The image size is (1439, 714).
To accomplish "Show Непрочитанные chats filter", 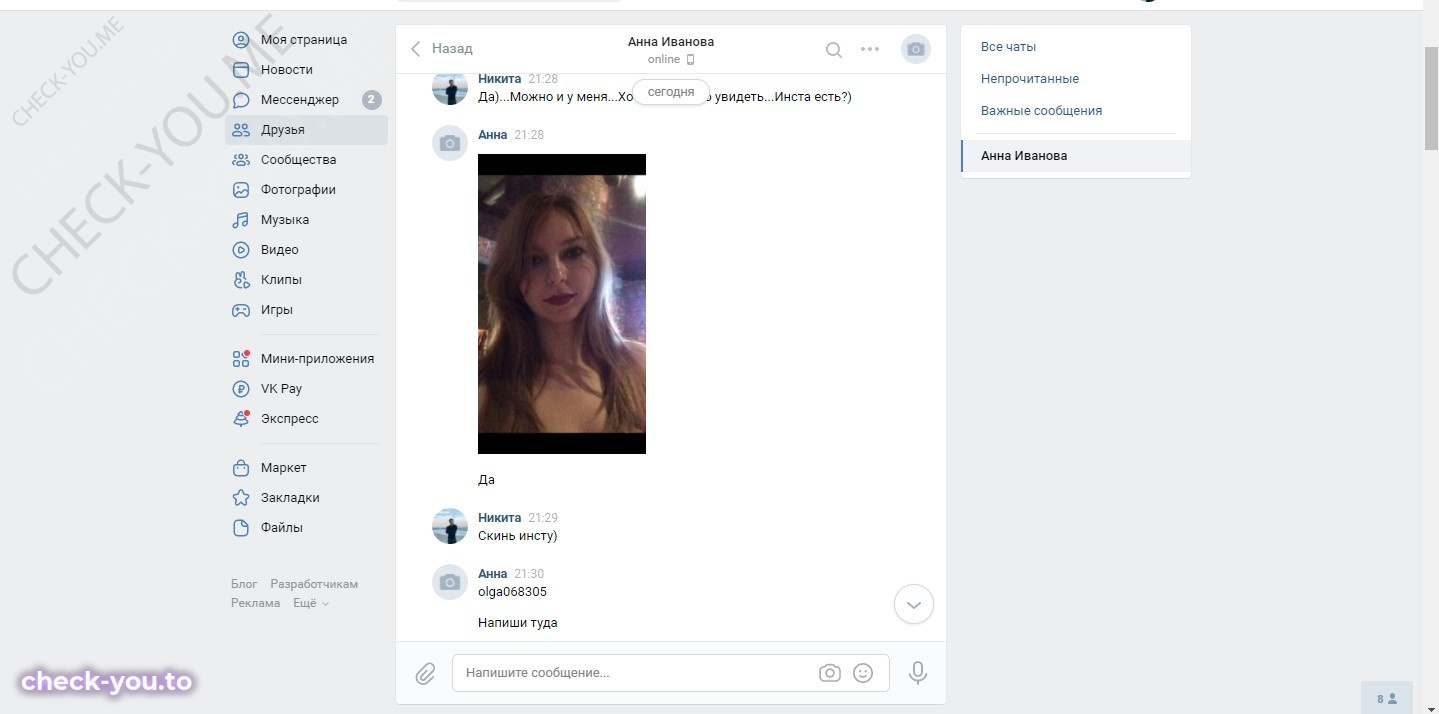I will coord(1030,79).
